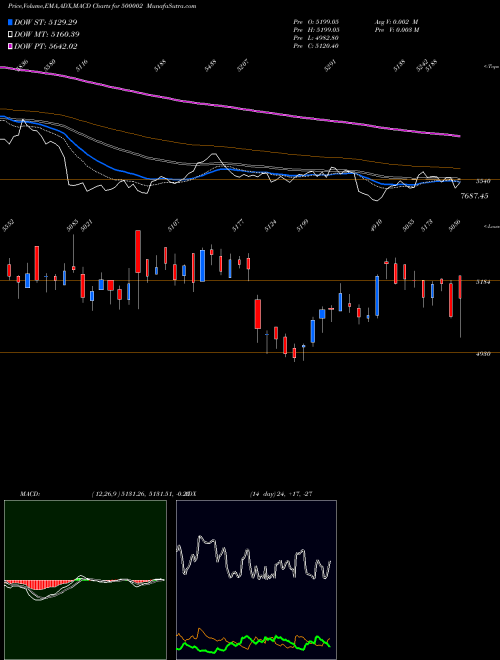The width and height of the screenshot is (500, 660).
Task: Click the last red candlestick with long lower wick
Action: pos(460,287)
